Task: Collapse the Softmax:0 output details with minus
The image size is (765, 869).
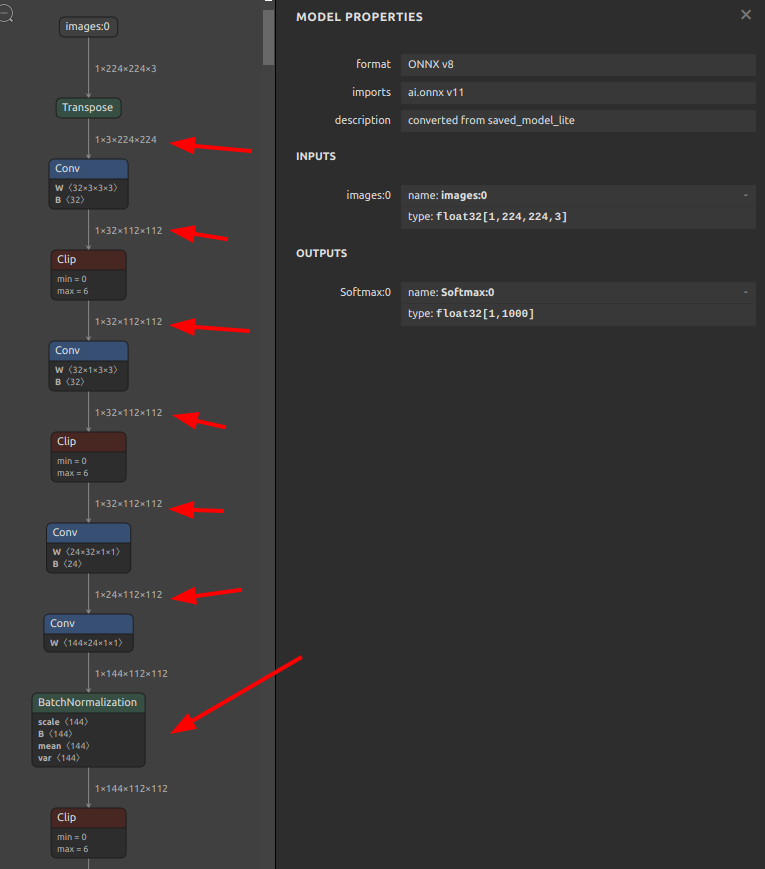Action: tap(745, 292)
